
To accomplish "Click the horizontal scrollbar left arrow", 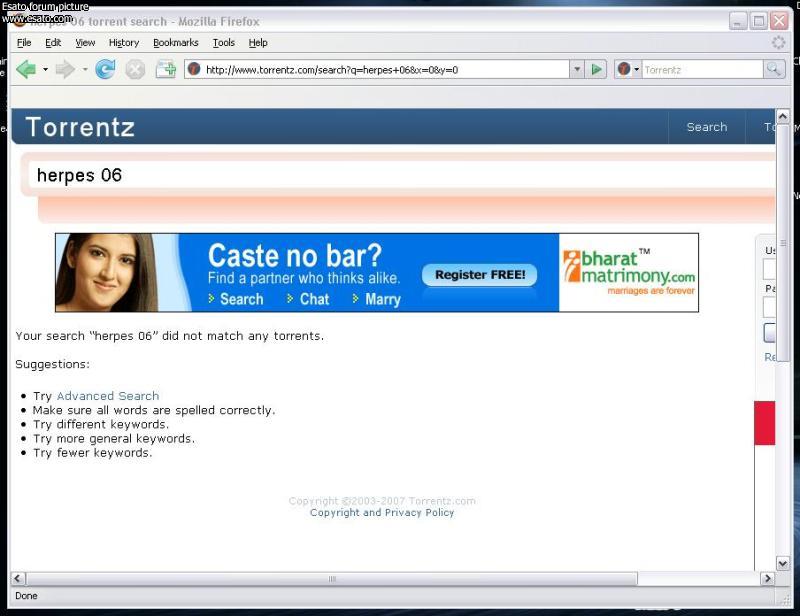I will point(18,578).
